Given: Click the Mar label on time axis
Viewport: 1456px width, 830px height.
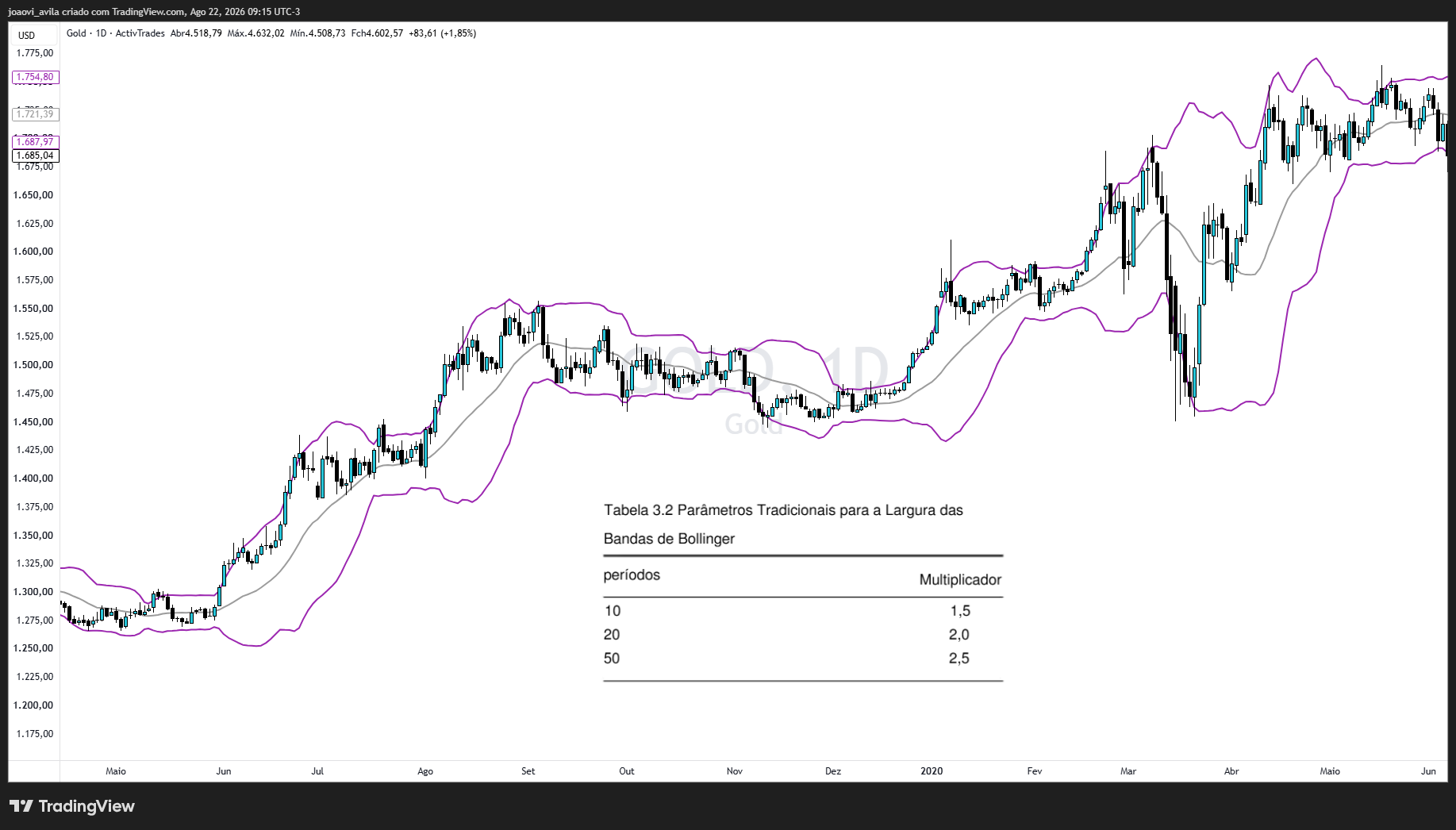Looking at the screenshot, I should [x=1128, y=771].
